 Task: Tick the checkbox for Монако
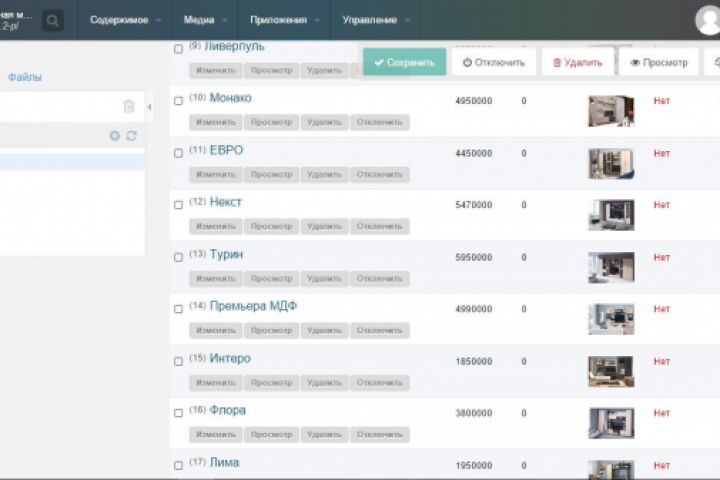click(x=179, y=101)
